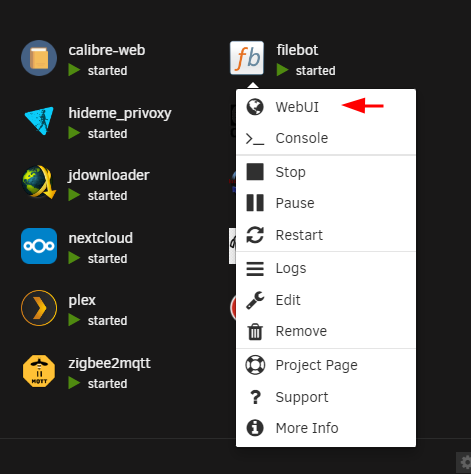Click the jdownloader globe icon

[x=39, y=182]
